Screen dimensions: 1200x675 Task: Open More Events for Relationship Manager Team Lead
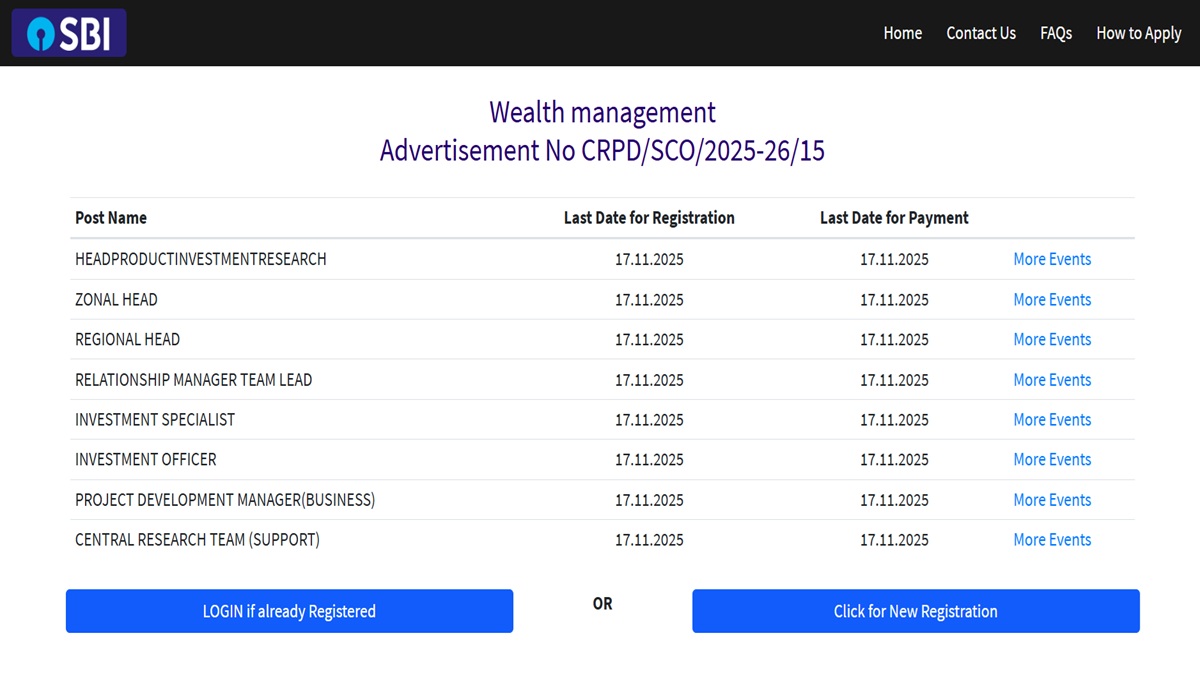click(1052, 380)
